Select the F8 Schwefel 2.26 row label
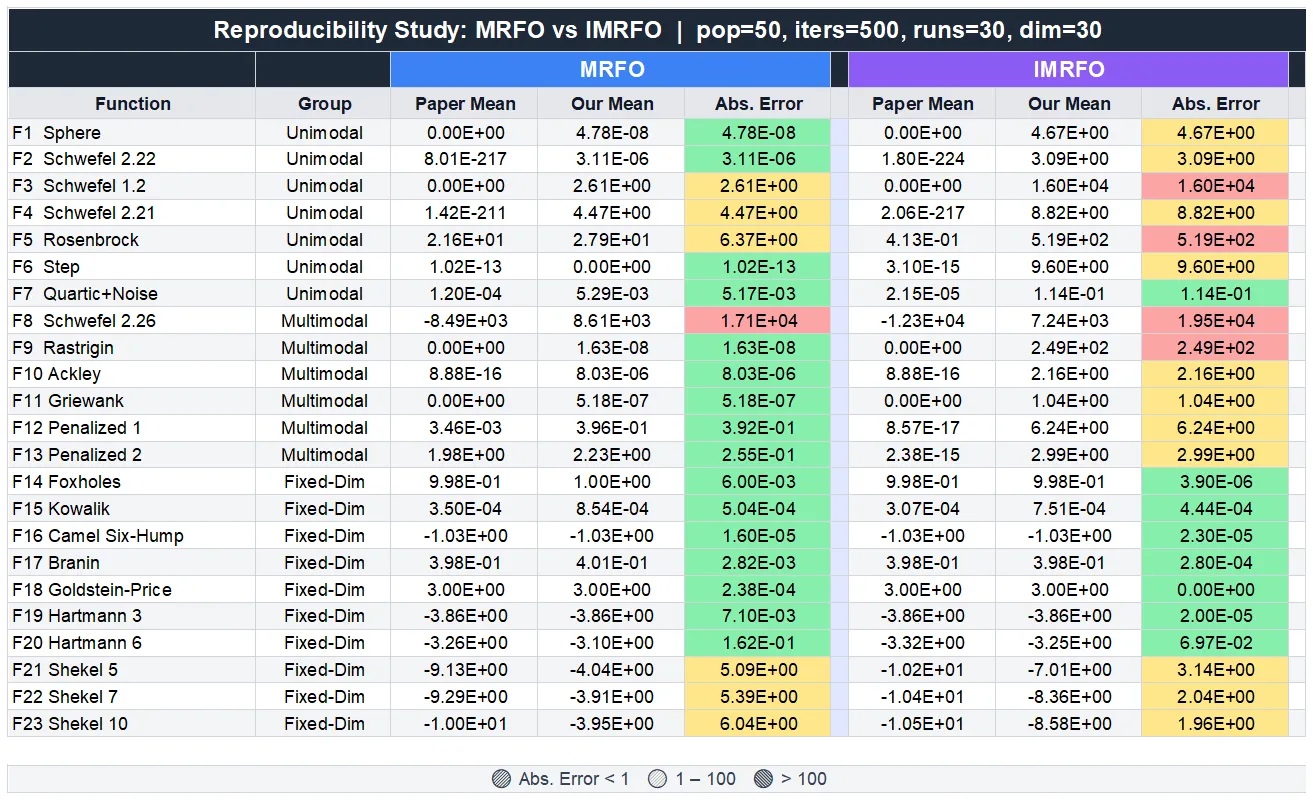The width and height of the screenshot is (1313, 802). pos(84,321)
